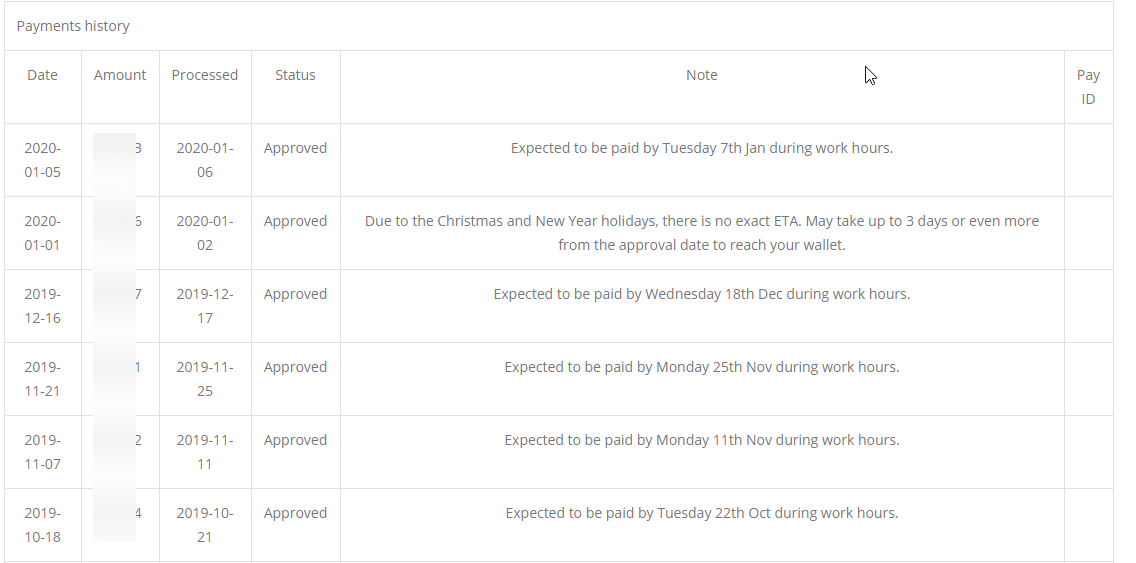Click the Status column header
The image size is (1136, 563).
pos(295,75)
